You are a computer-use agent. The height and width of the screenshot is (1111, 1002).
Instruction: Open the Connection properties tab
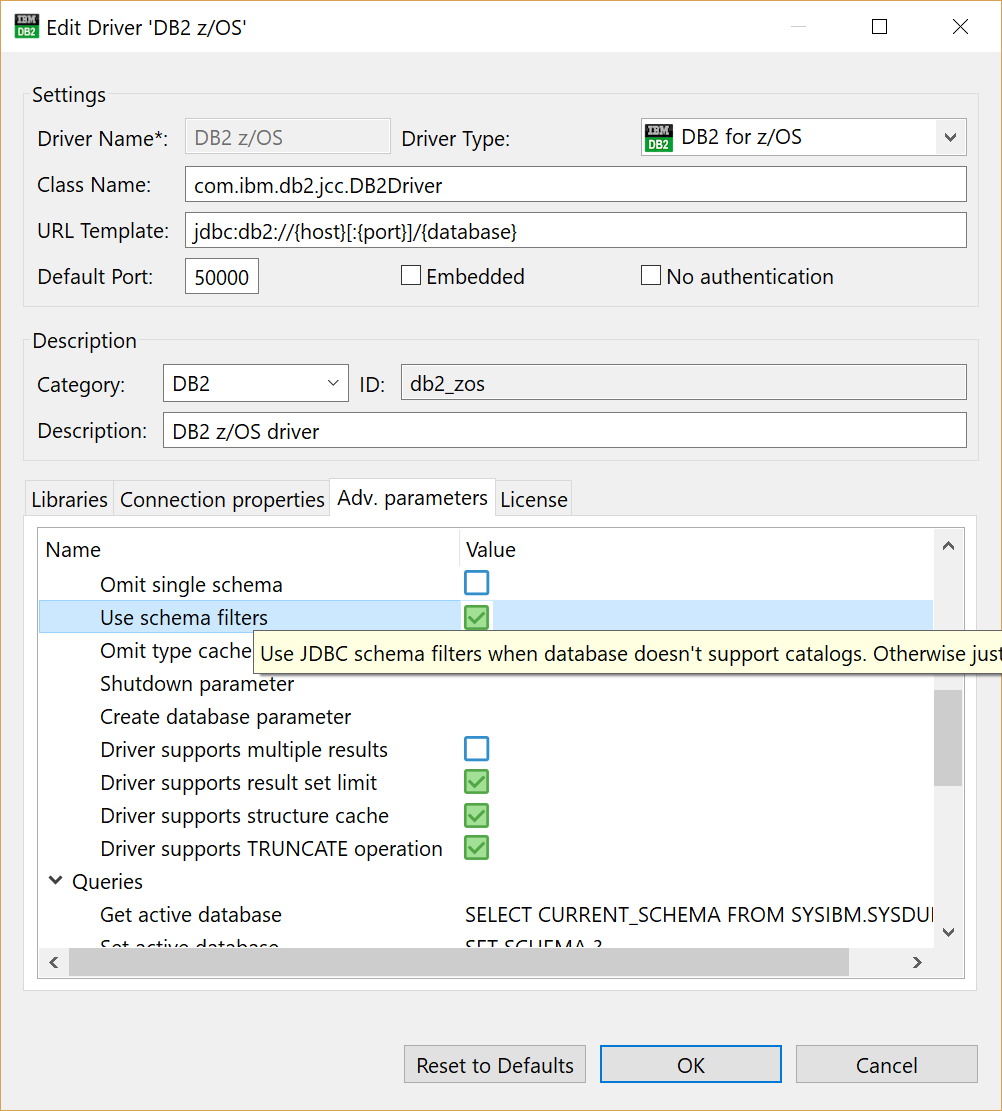(x=222, y=500)
